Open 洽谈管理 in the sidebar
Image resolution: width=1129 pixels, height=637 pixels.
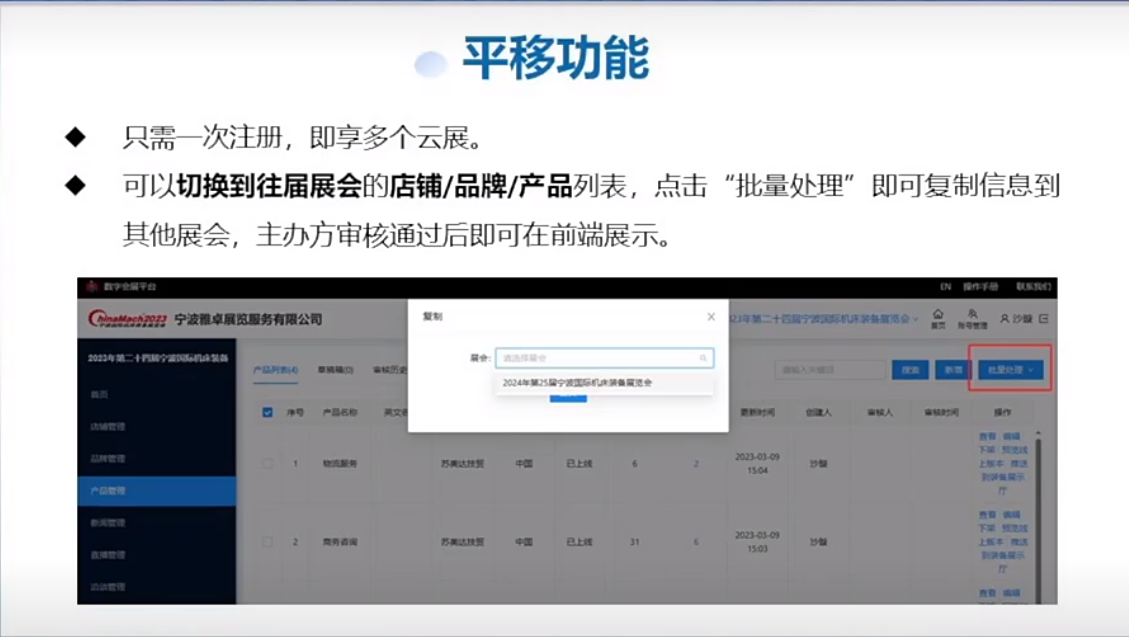click(108, 587)
